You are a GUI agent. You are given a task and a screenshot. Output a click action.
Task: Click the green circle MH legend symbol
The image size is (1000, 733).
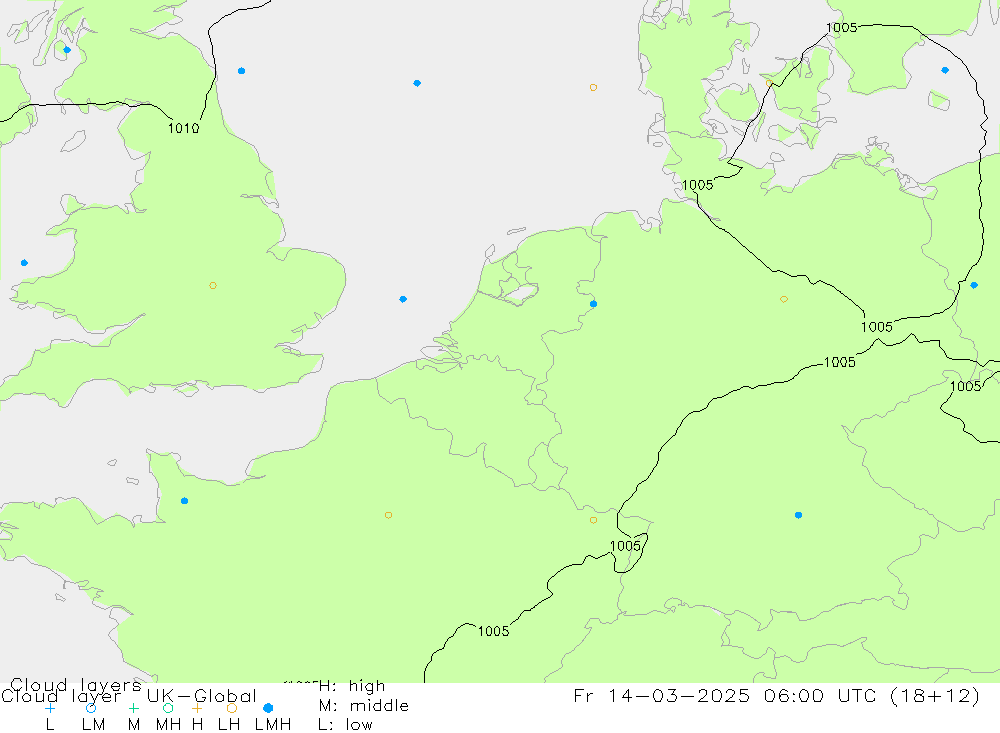point(168,708)
